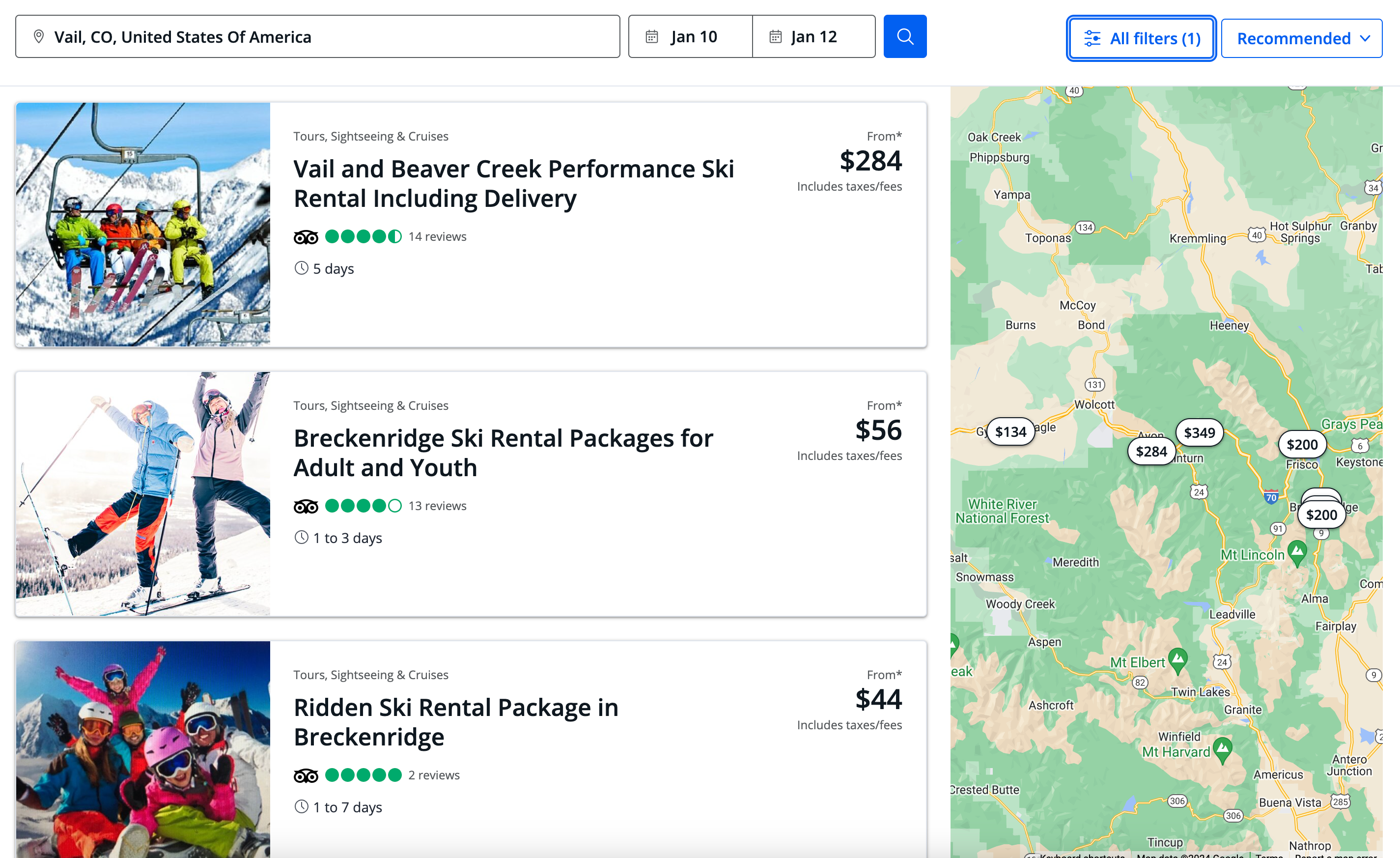Click Tripadvisor owl logo on Breckenridge rental listing
The width and height of the screenshot is (1400, 858).
(306, 506)
